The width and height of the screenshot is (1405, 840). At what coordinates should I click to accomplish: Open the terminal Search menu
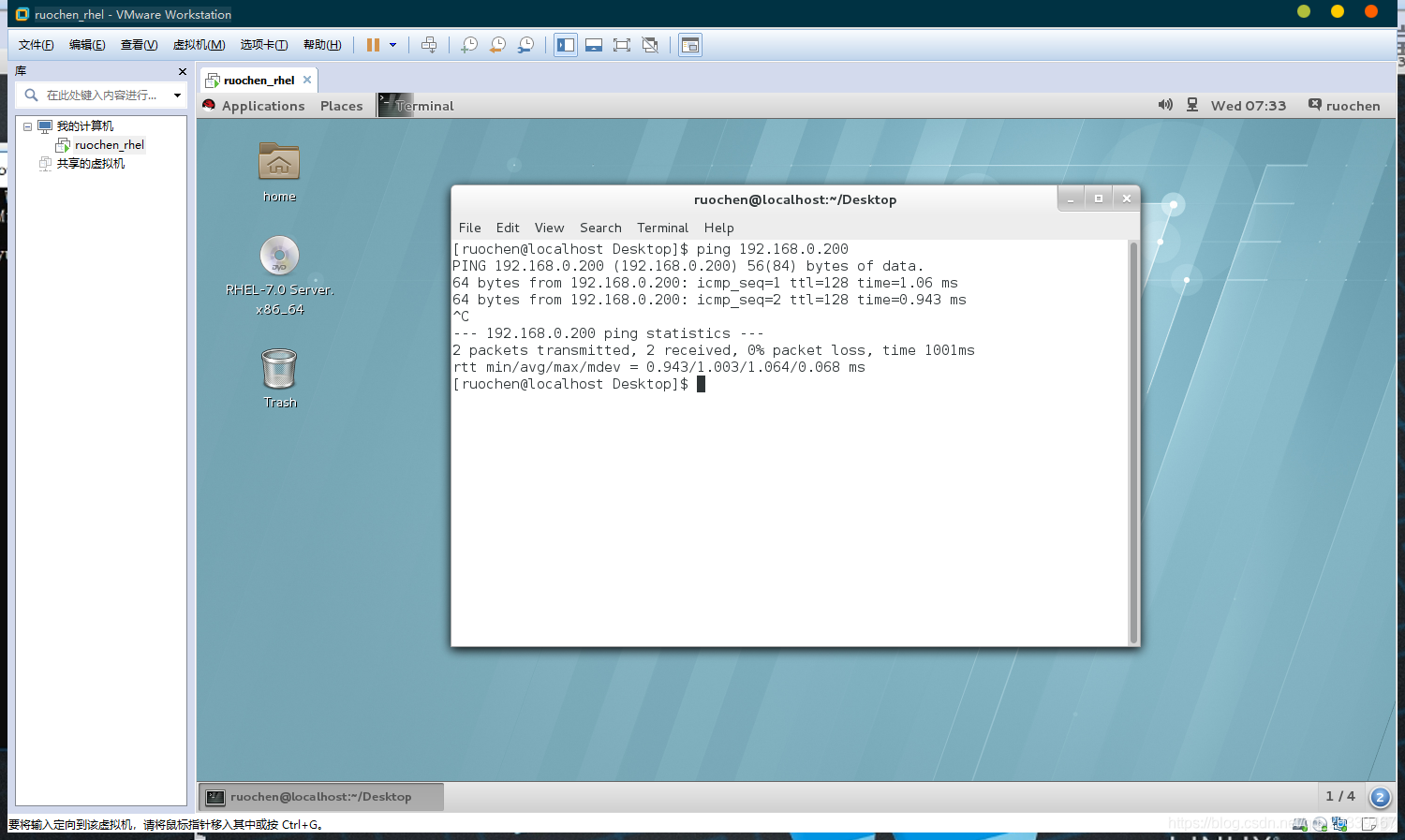[600, 228]
